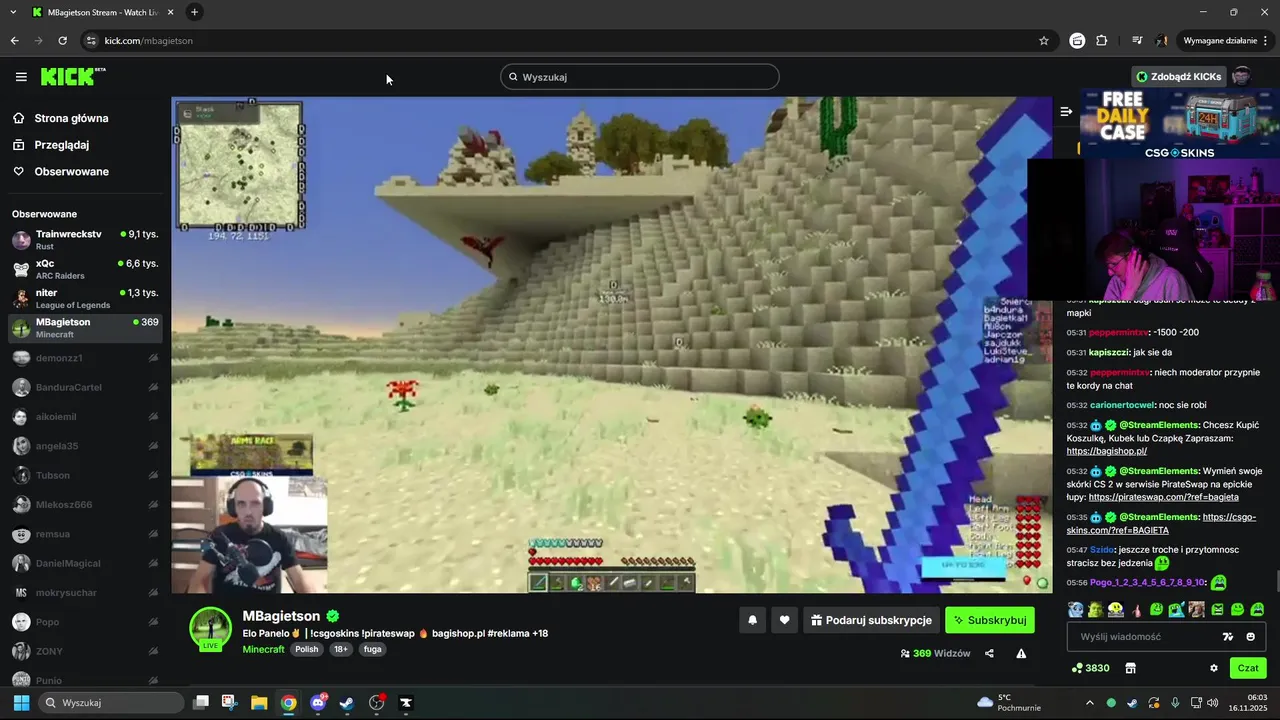
Task: Open emoji picker in chat input
Action: (1251, 637)
